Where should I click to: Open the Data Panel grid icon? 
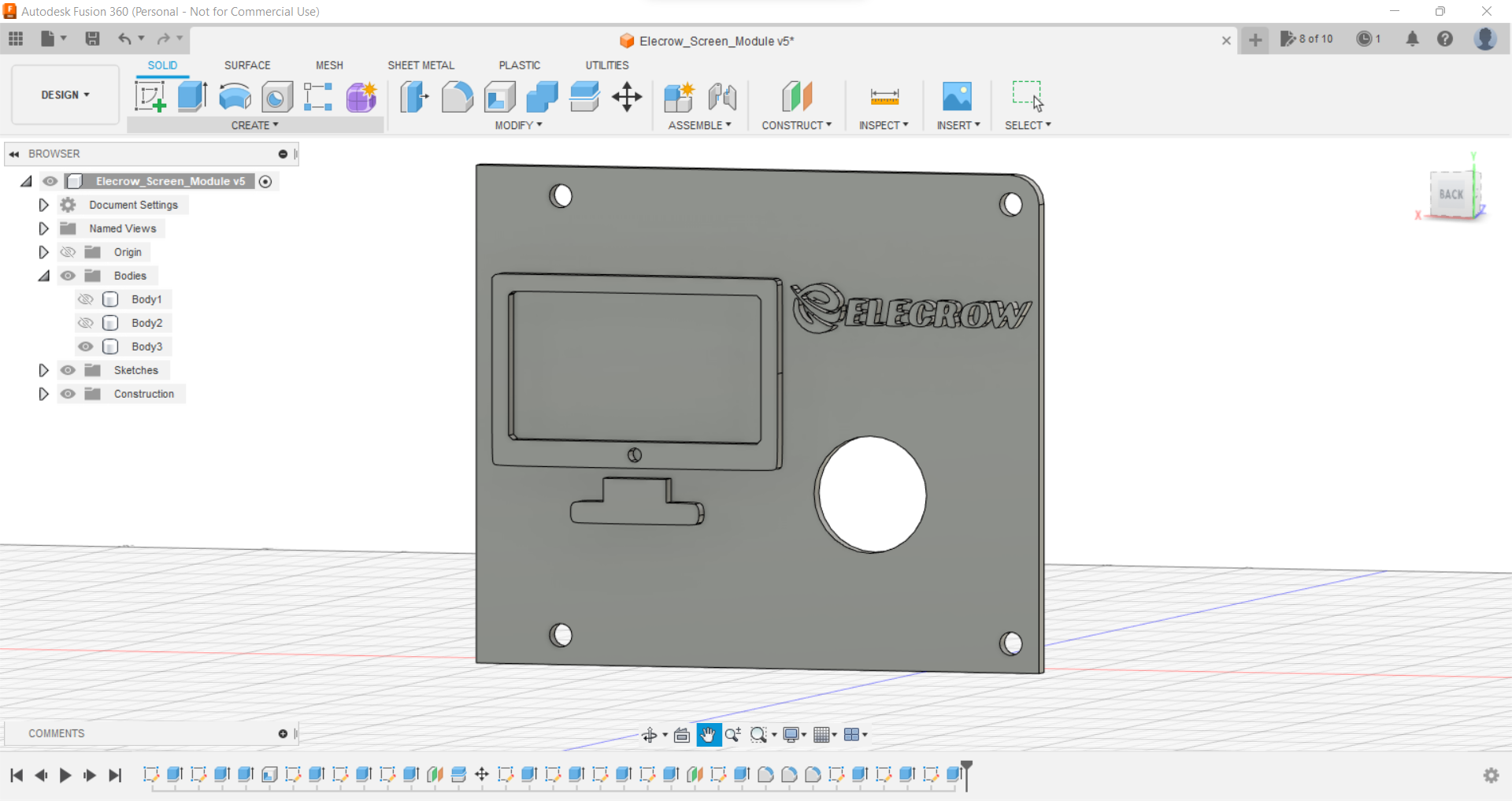(16, 39)
